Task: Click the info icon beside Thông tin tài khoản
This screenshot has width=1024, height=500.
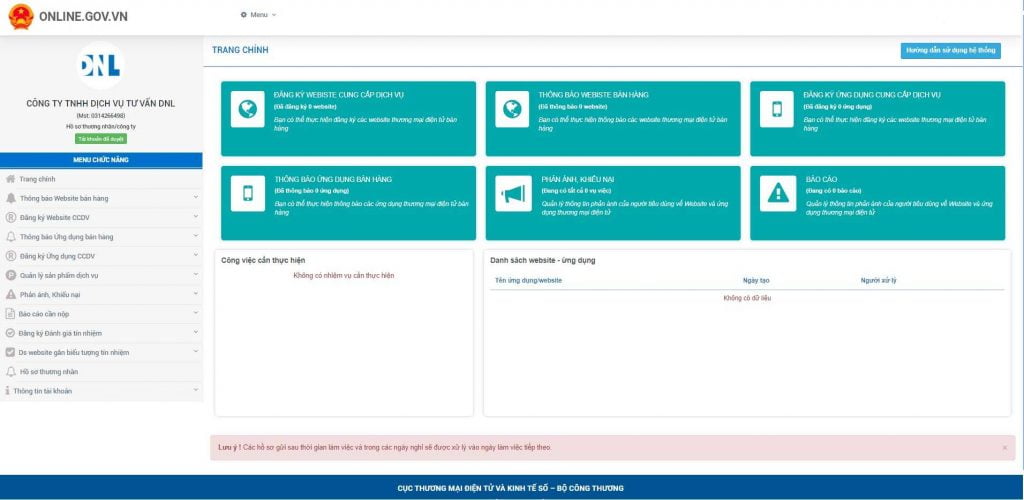Action: [x=7, y=390]
